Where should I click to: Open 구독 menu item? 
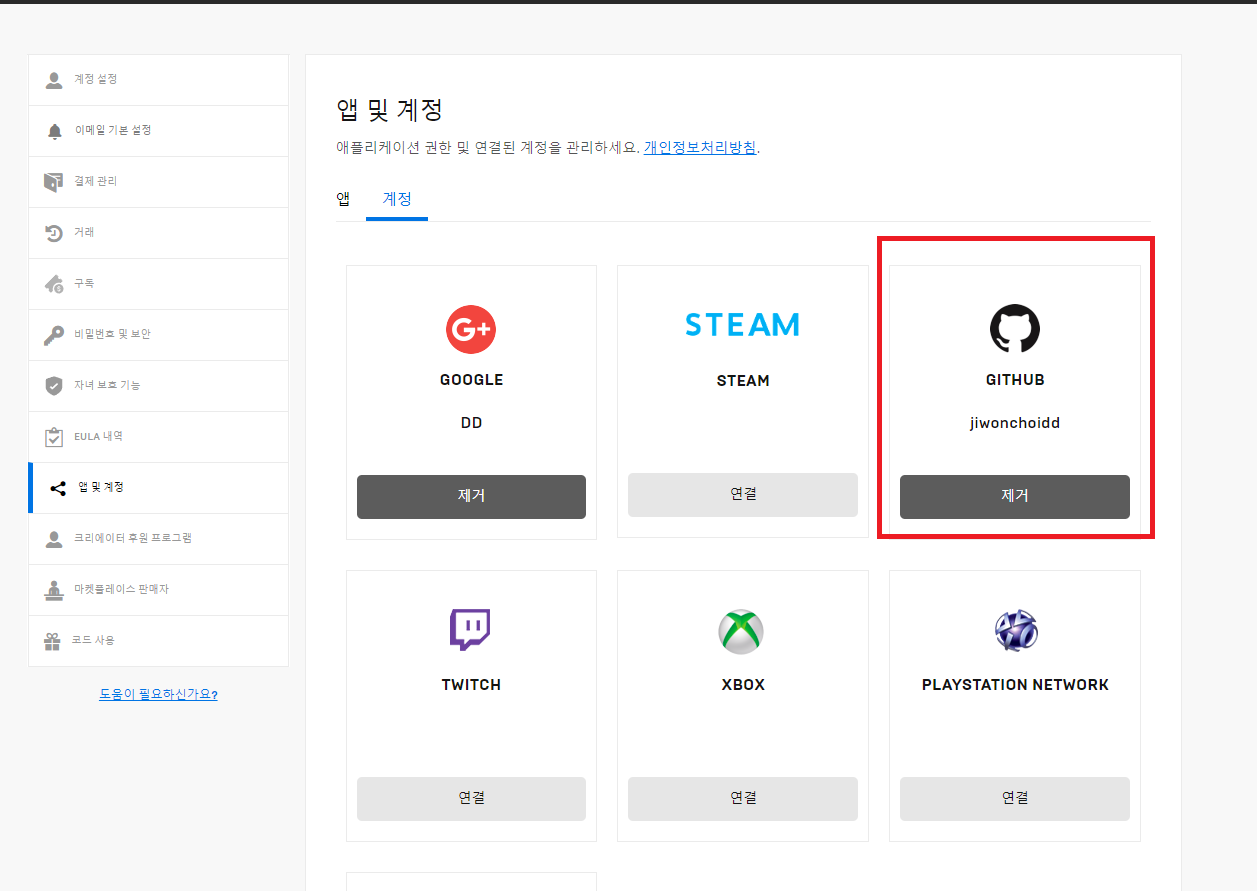coord(158,284)
